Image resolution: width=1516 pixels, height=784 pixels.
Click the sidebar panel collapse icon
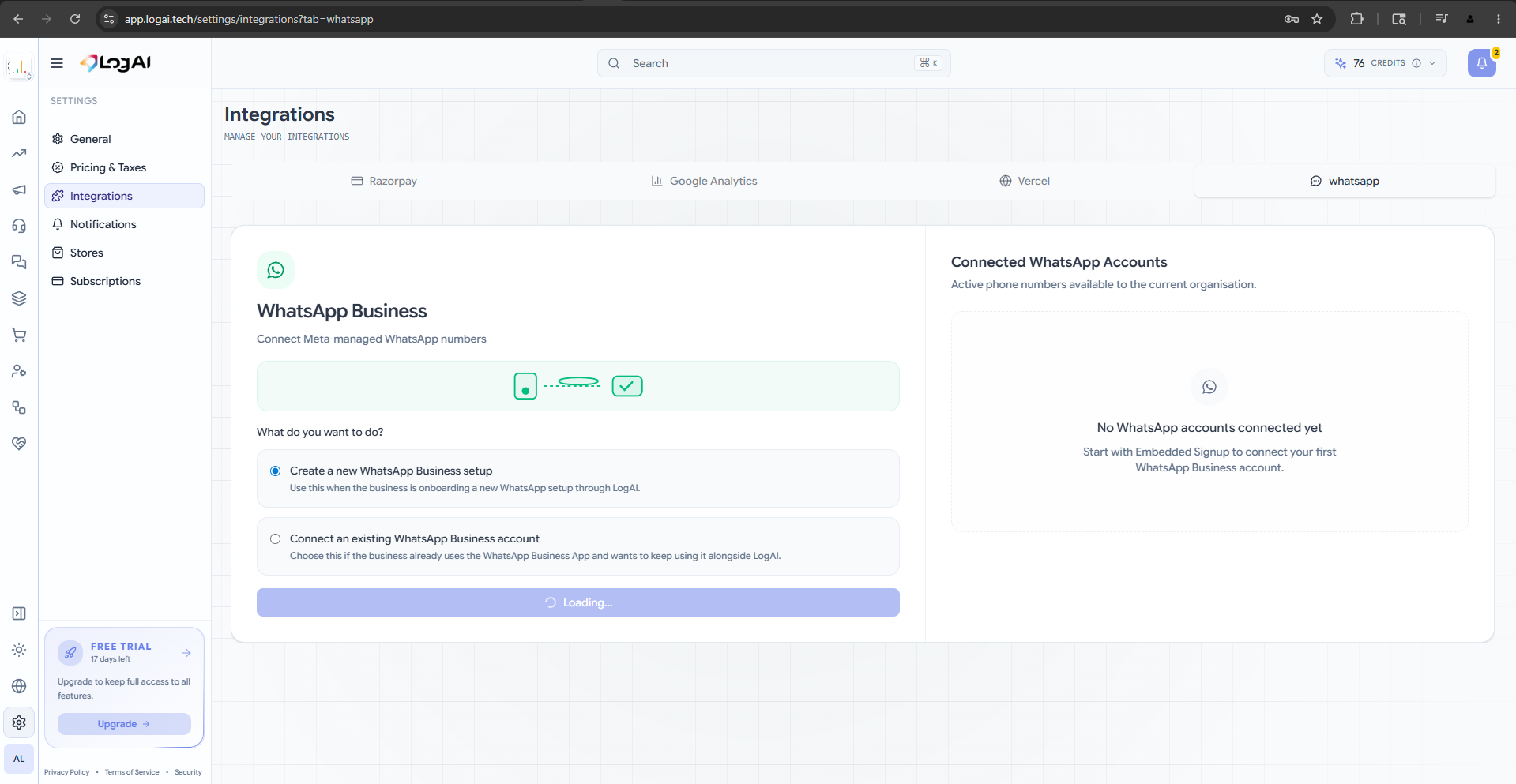(x=19, y=613)
